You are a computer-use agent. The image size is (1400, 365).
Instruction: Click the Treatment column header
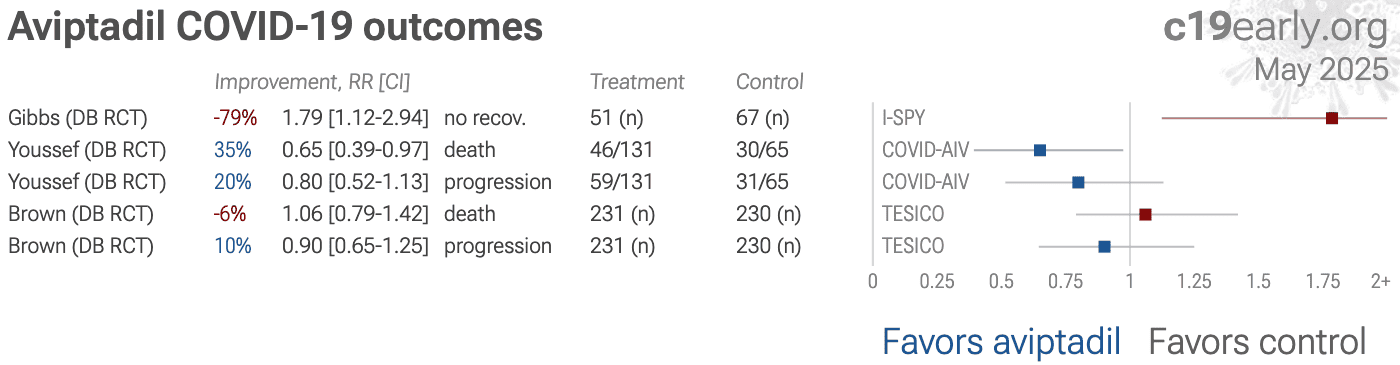tap(637, 82)
